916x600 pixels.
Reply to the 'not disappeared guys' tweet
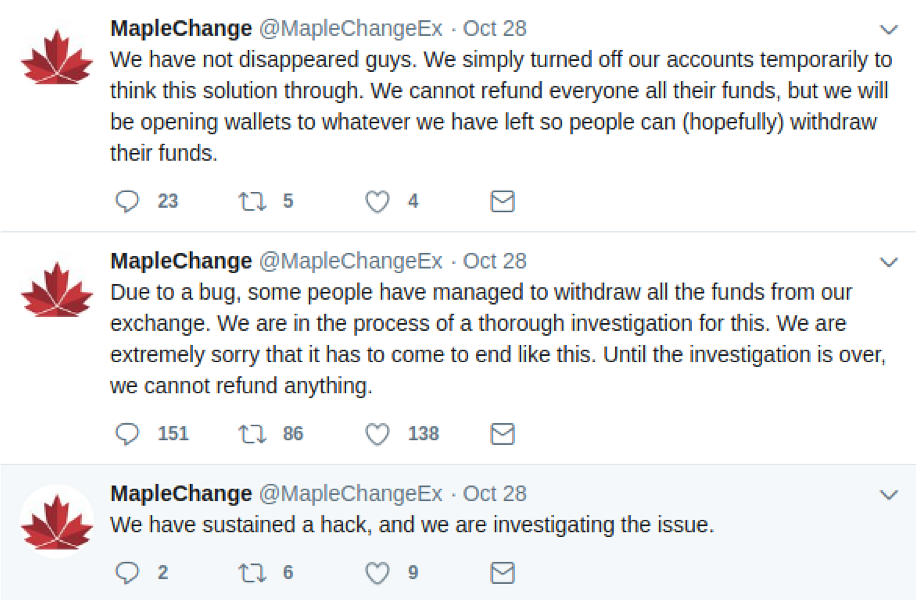coord(127,201)
